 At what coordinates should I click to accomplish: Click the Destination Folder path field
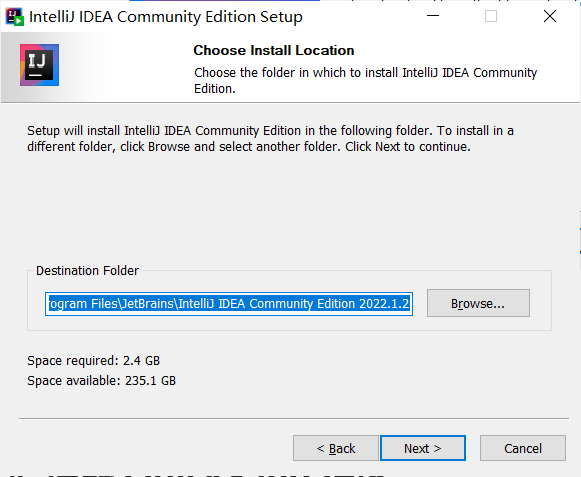(229, 304)
